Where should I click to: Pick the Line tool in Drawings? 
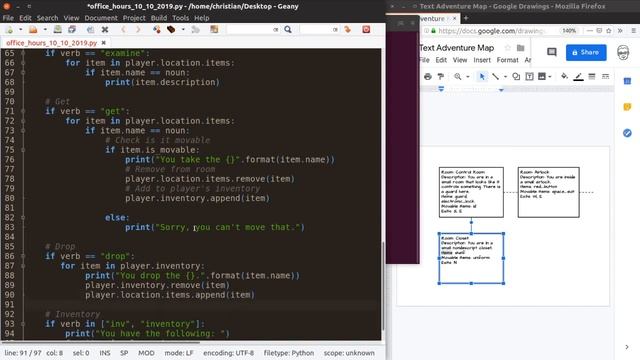click(495, 77)
